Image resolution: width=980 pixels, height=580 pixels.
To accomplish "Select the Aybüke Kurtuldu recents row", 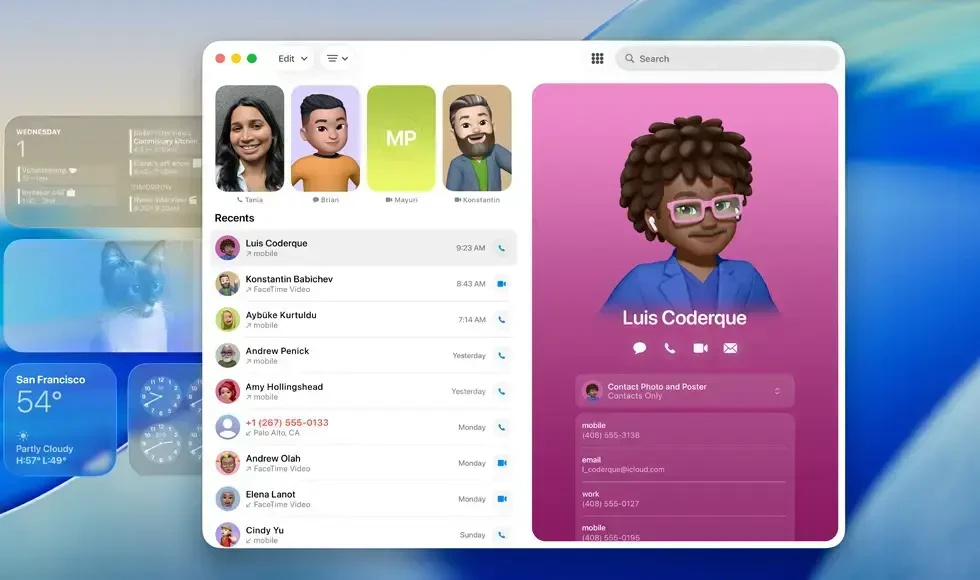I will [x=364, y=319].
